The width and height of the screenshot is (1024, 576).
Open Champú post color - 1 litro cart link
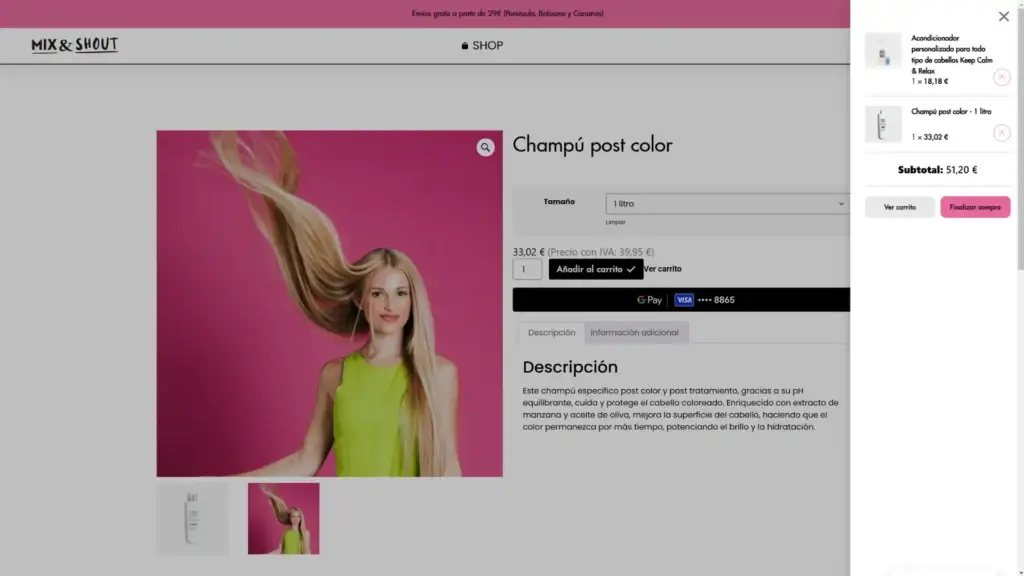point(951,112)
